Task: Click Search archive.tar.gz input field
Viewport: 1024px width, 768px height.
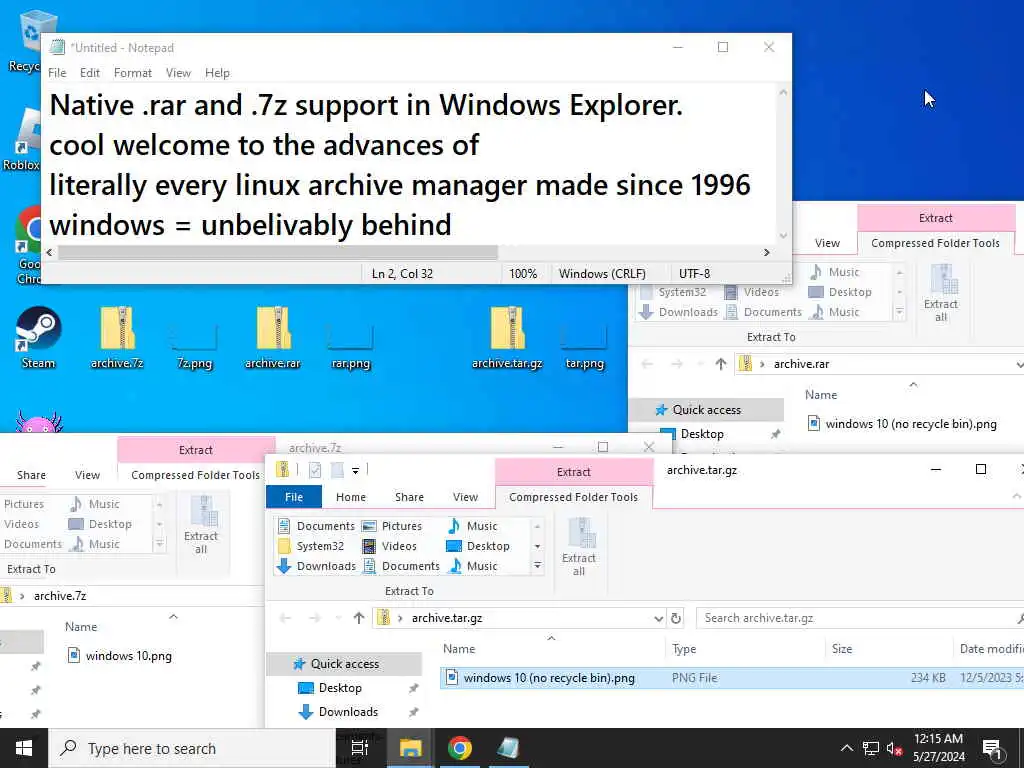Action: point(859,618)
